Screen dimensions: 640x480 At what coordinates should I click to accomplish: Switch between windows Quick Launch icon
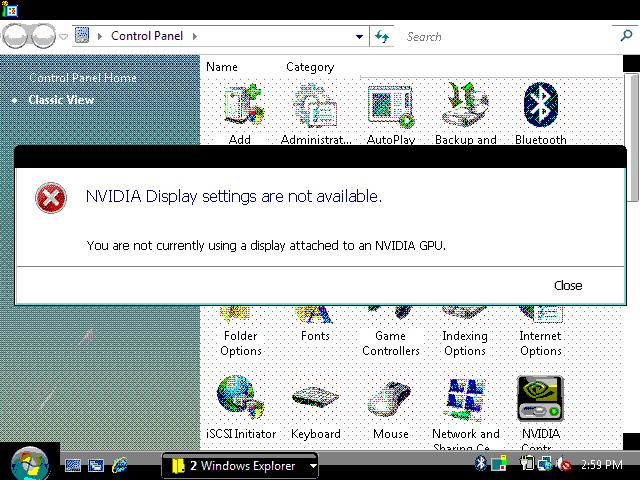96,465
